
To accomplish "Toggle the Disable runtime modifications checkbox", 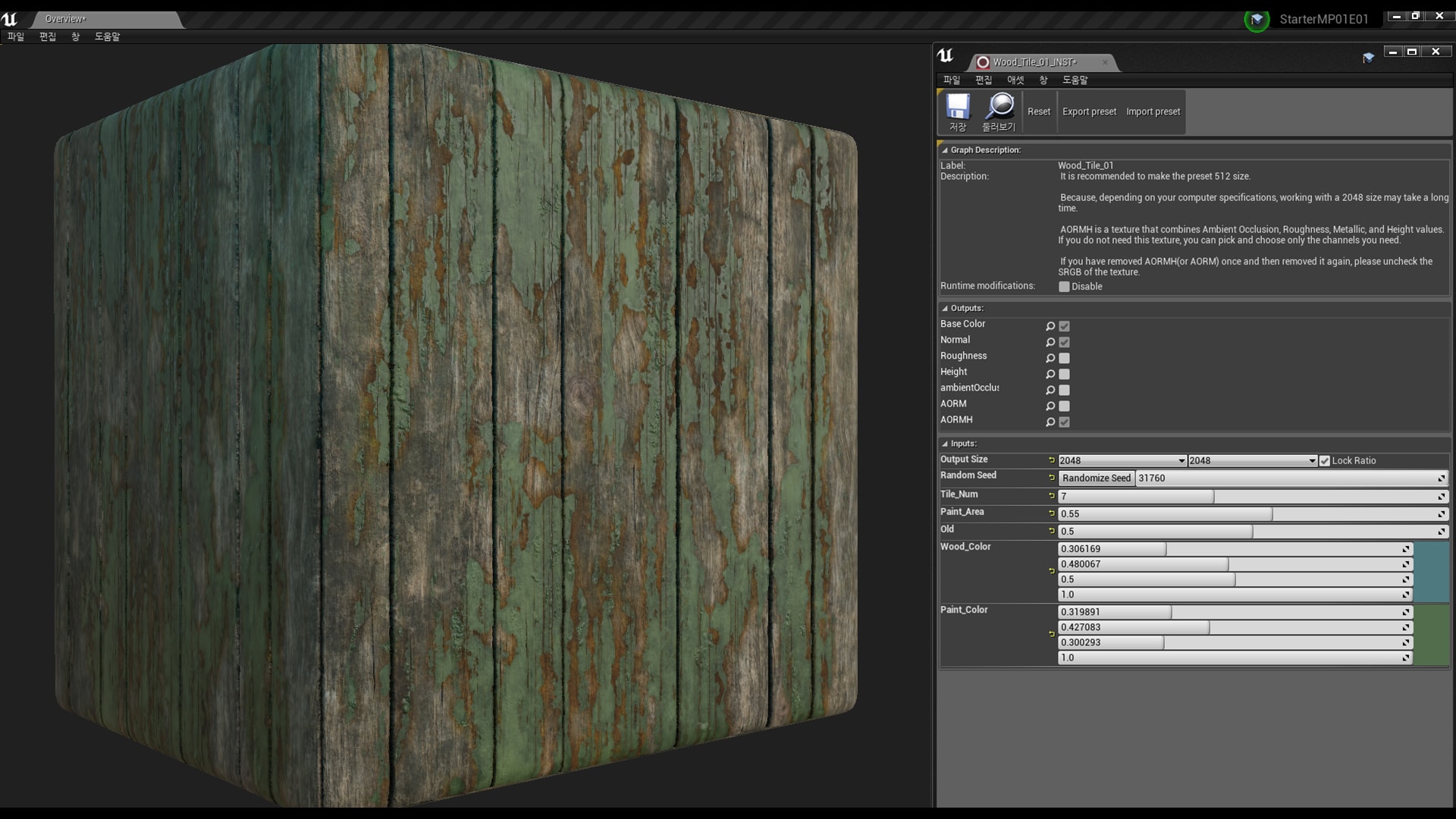I will click(x=1065, y=287).
